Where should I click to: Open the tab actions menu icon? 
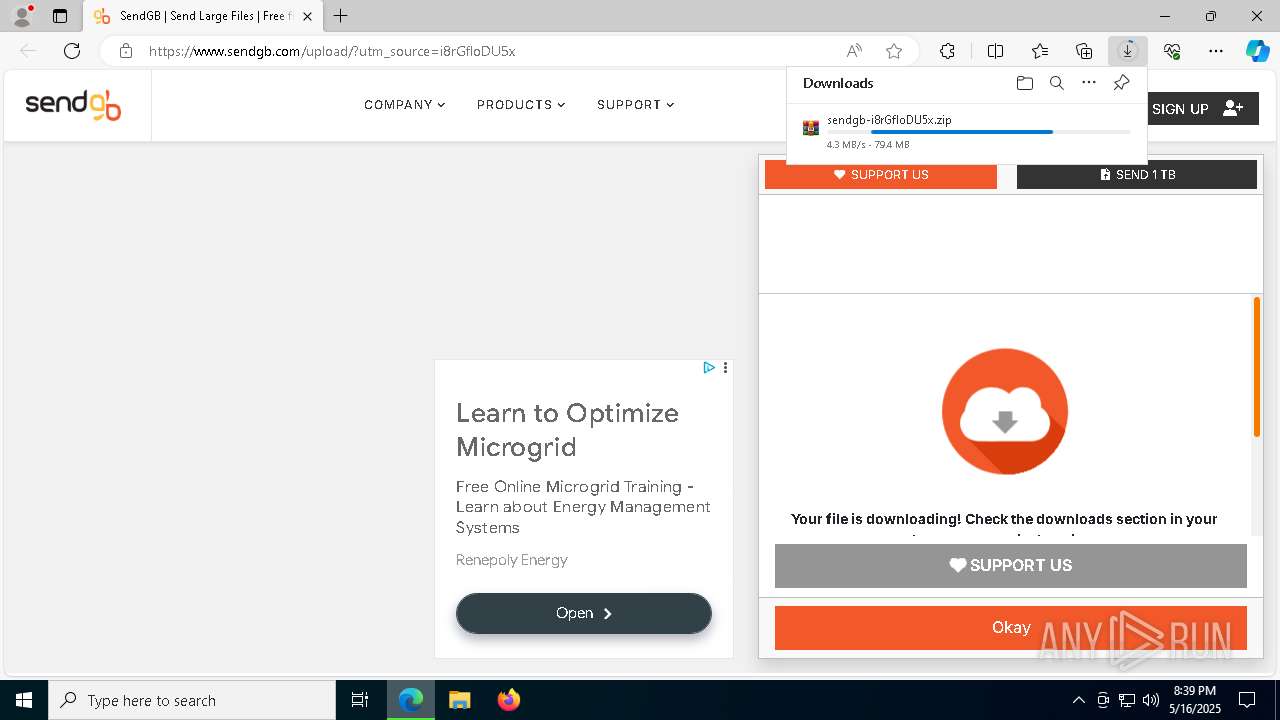60,16
